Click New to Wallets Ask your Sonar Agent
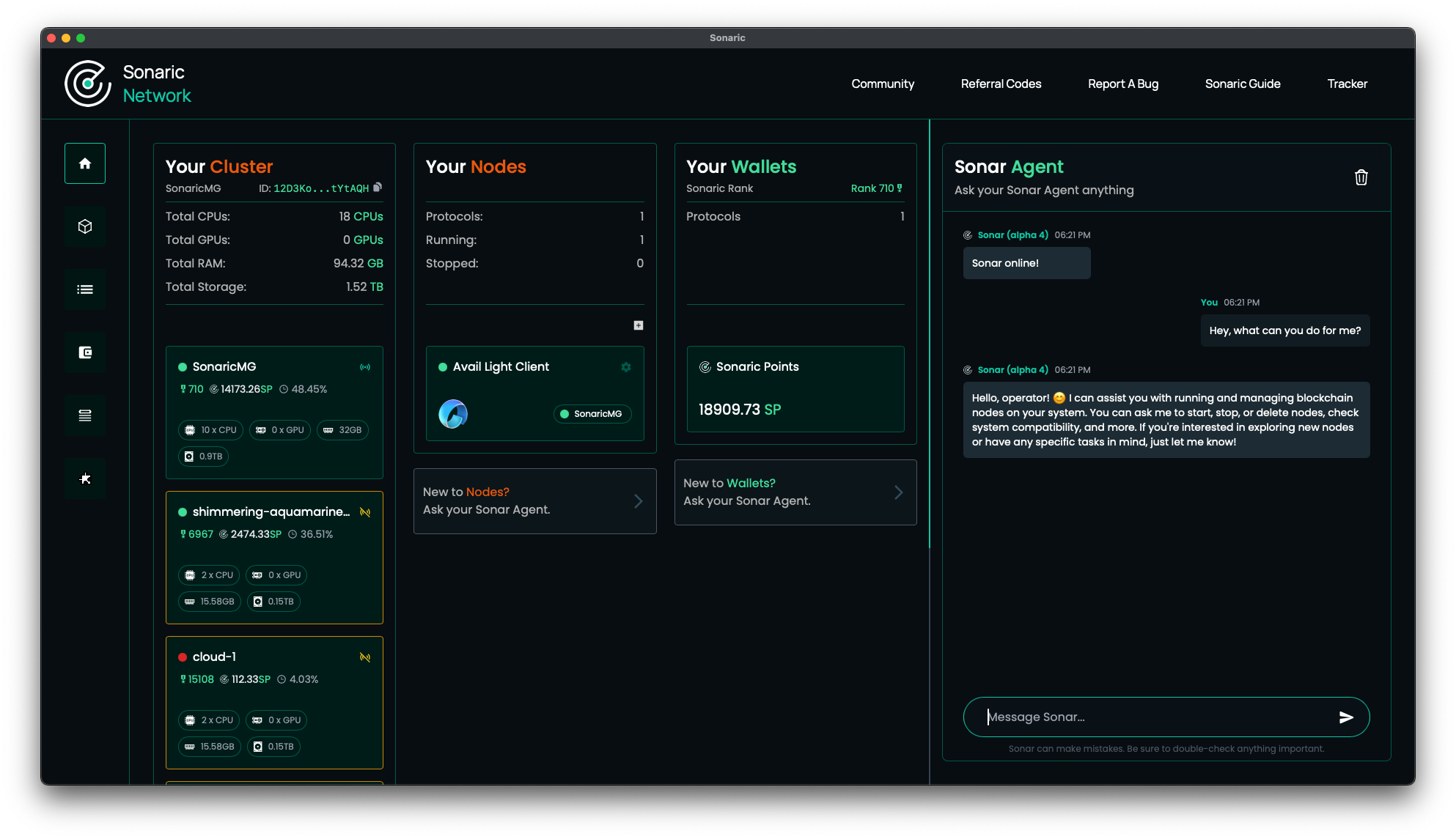 [795, 492]
